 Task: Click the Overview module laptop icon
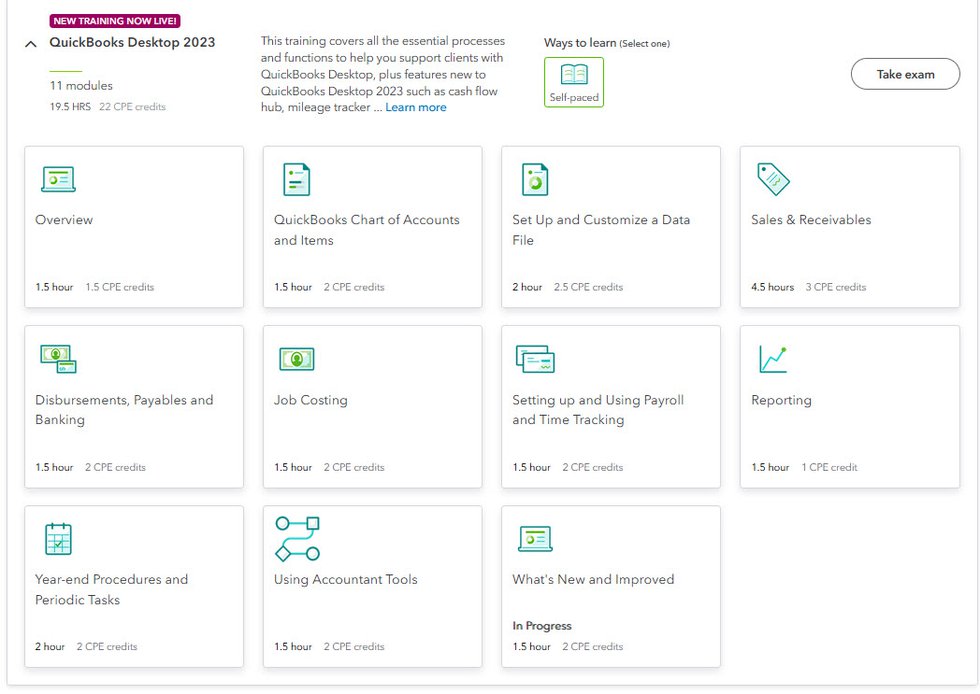coord(58,180)
